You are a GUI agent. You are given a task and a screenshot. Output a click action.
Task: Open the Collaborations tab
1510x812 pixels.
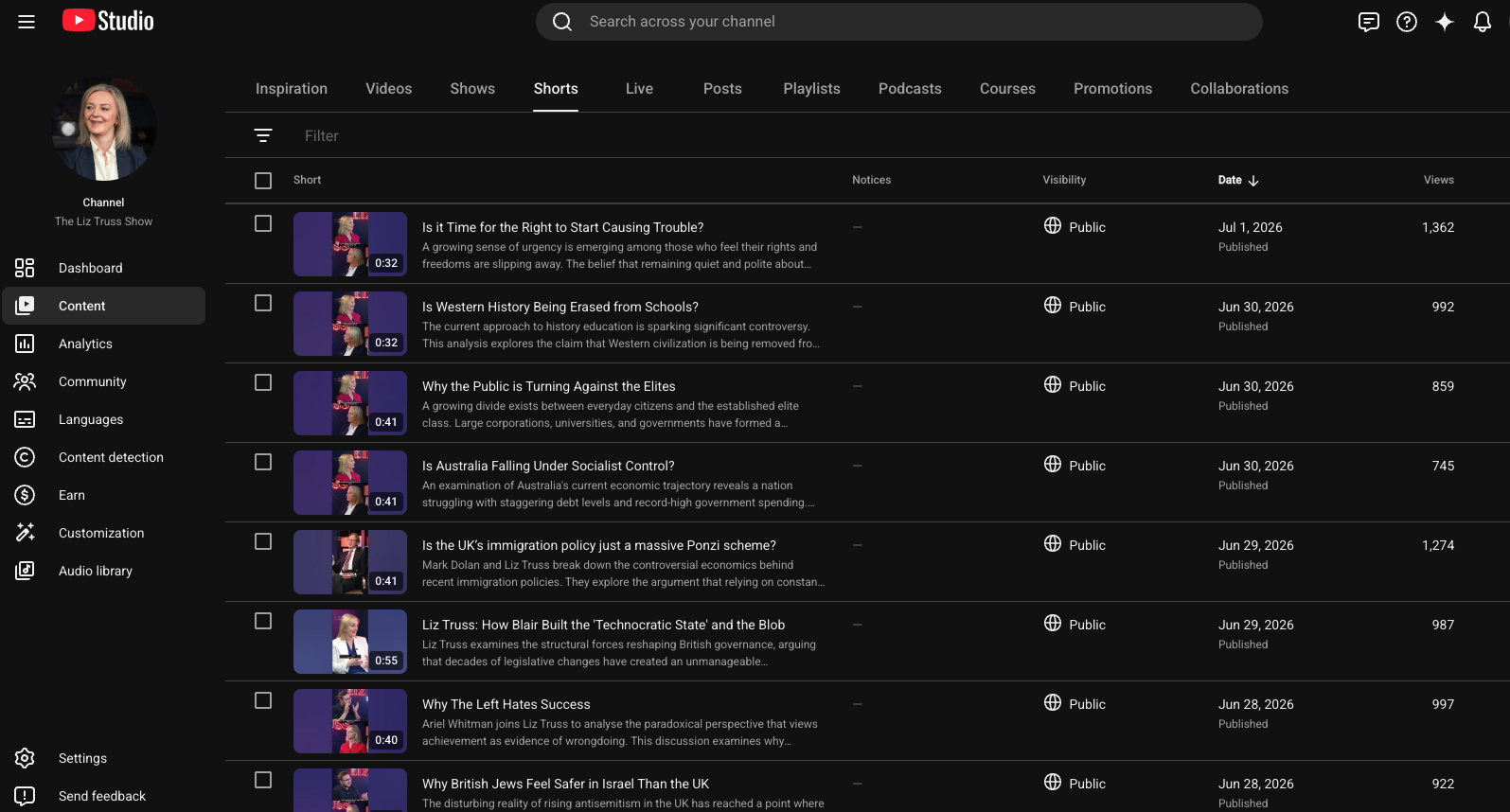1239,88
